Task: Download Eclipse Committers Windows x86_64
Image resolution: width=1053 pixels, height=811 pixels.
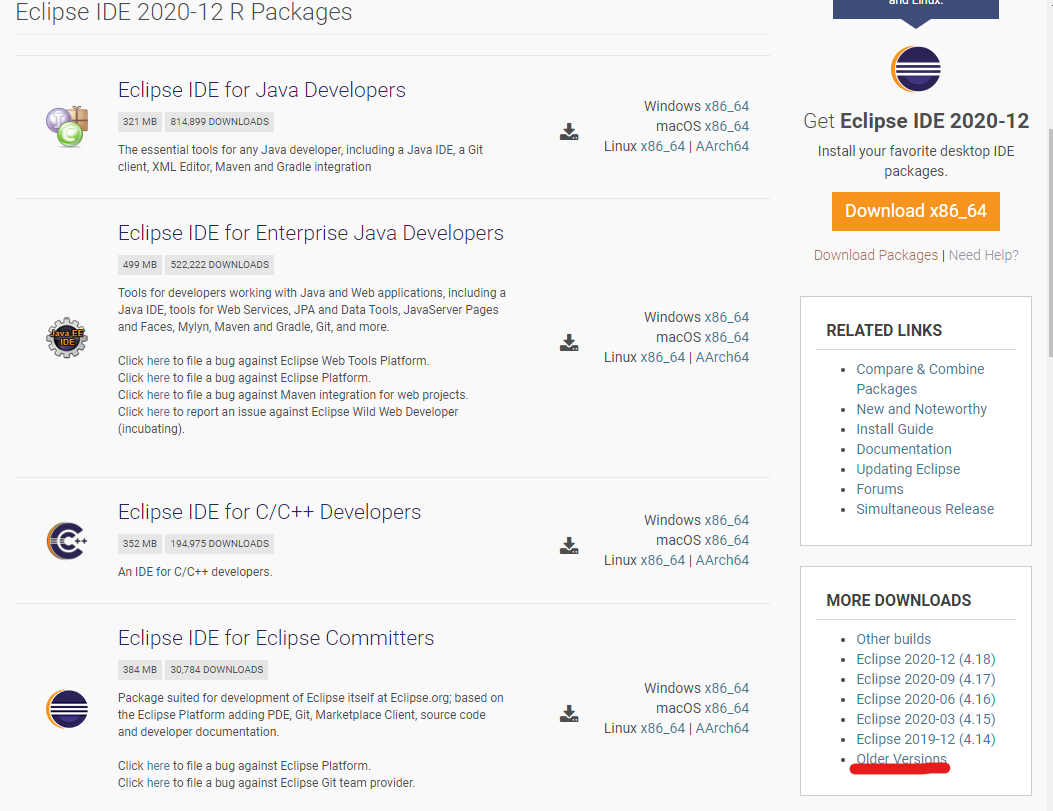Action: (727, 688)
